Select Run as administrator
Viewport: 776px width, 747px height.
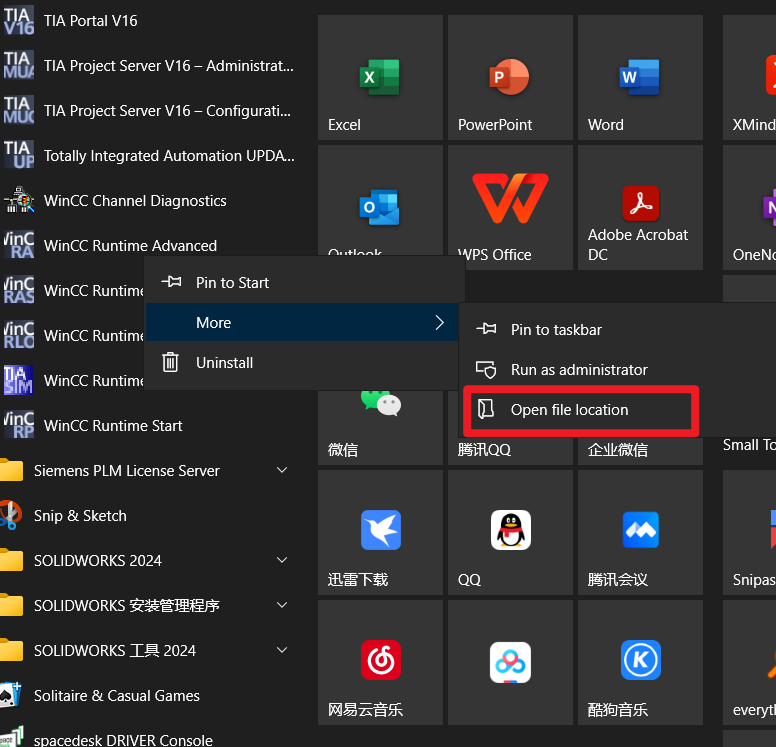tap(618, 370)
